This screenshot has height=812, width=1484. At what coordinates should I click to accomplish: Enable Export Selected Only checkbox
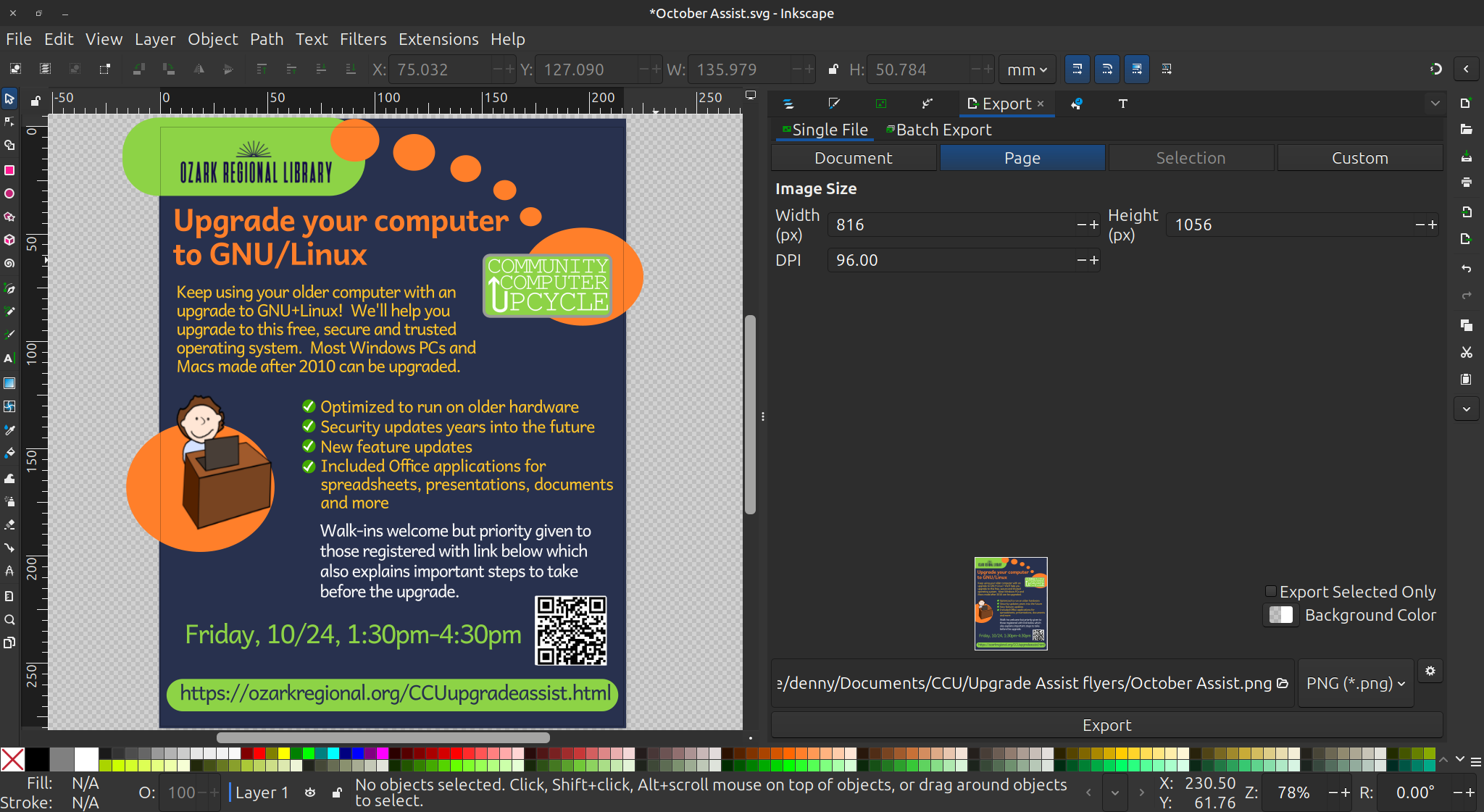click(x=1271, y=592)
